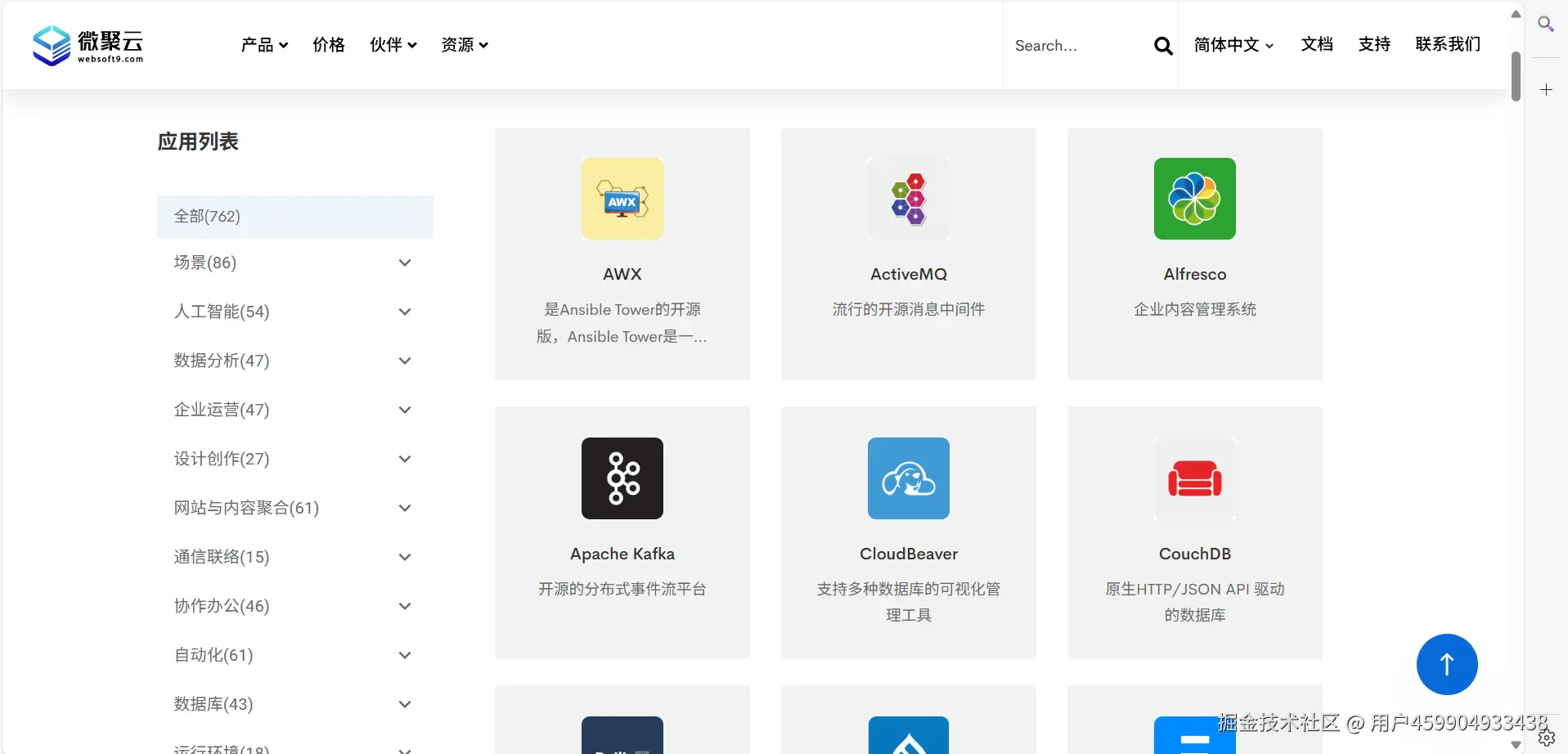
Task: Open the 伙伴 dropdown menu
Action: click(x=393, y=45)
